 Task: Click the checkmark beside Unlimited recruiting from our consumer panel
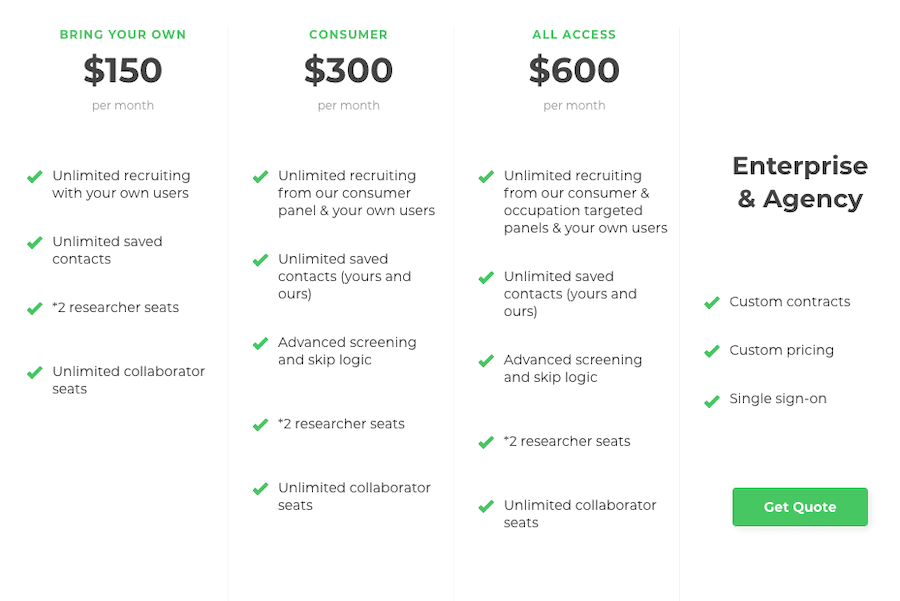tap(260, 176)
